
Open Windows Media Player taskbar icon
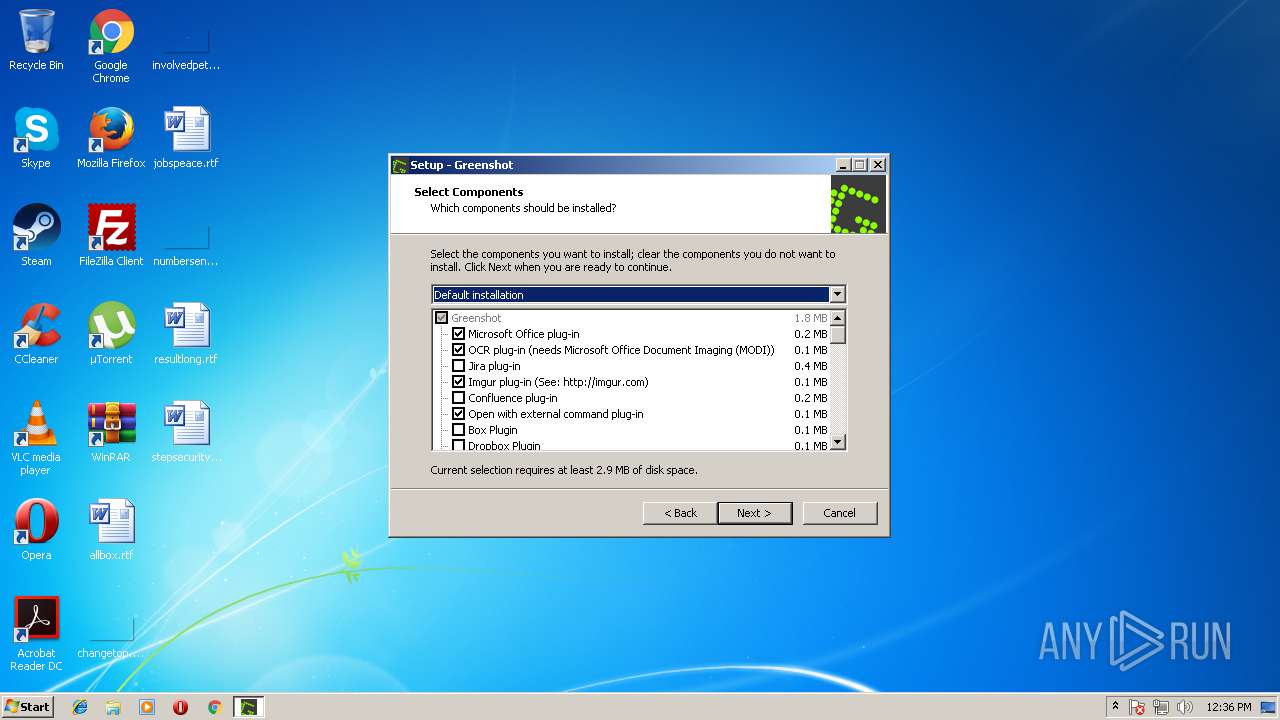tap(147, 707)
